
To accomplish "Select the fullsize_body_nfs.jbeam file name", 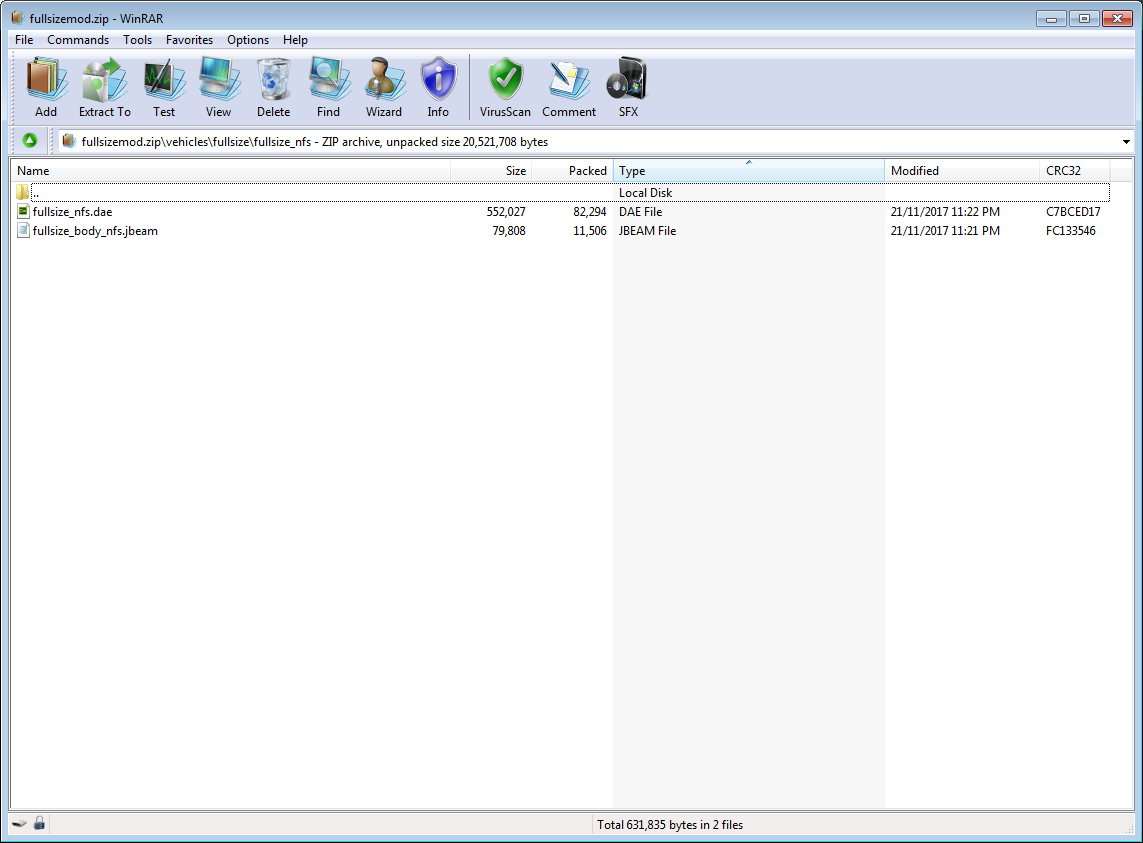I will pos(95,230).
